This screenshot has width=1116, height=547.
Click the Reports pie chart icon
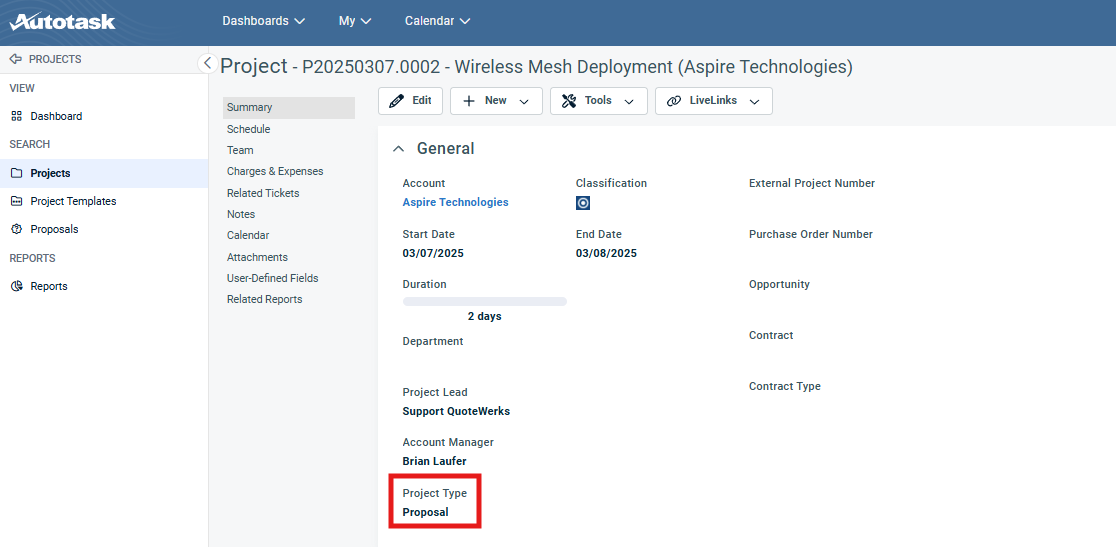coord(16,286)
